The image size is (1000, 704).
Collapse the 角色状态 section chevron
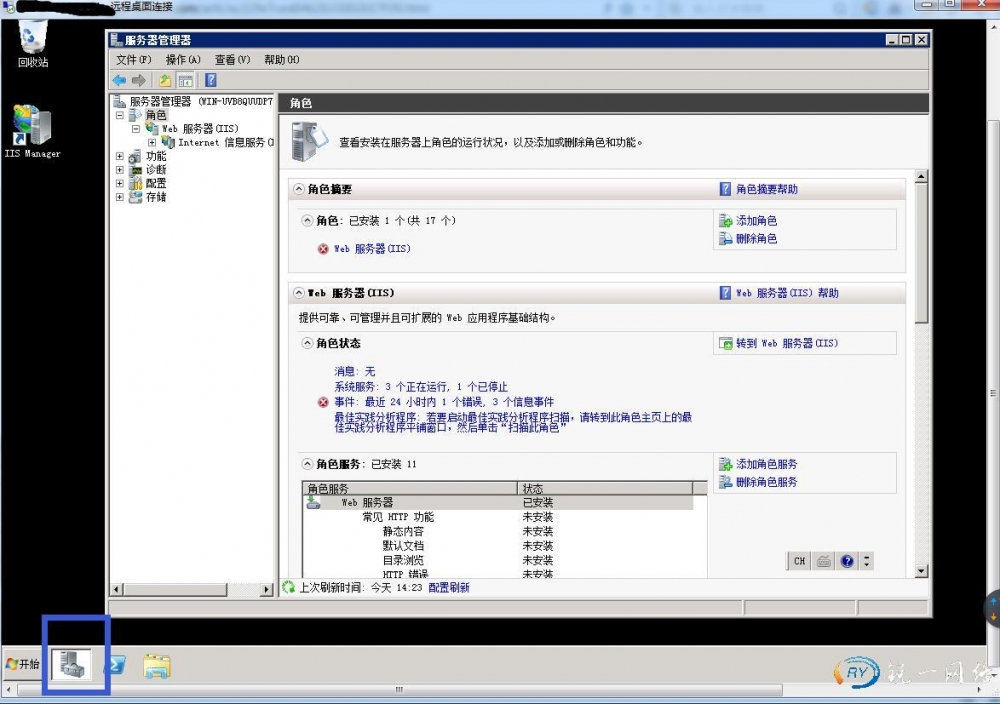coord(307,343)
